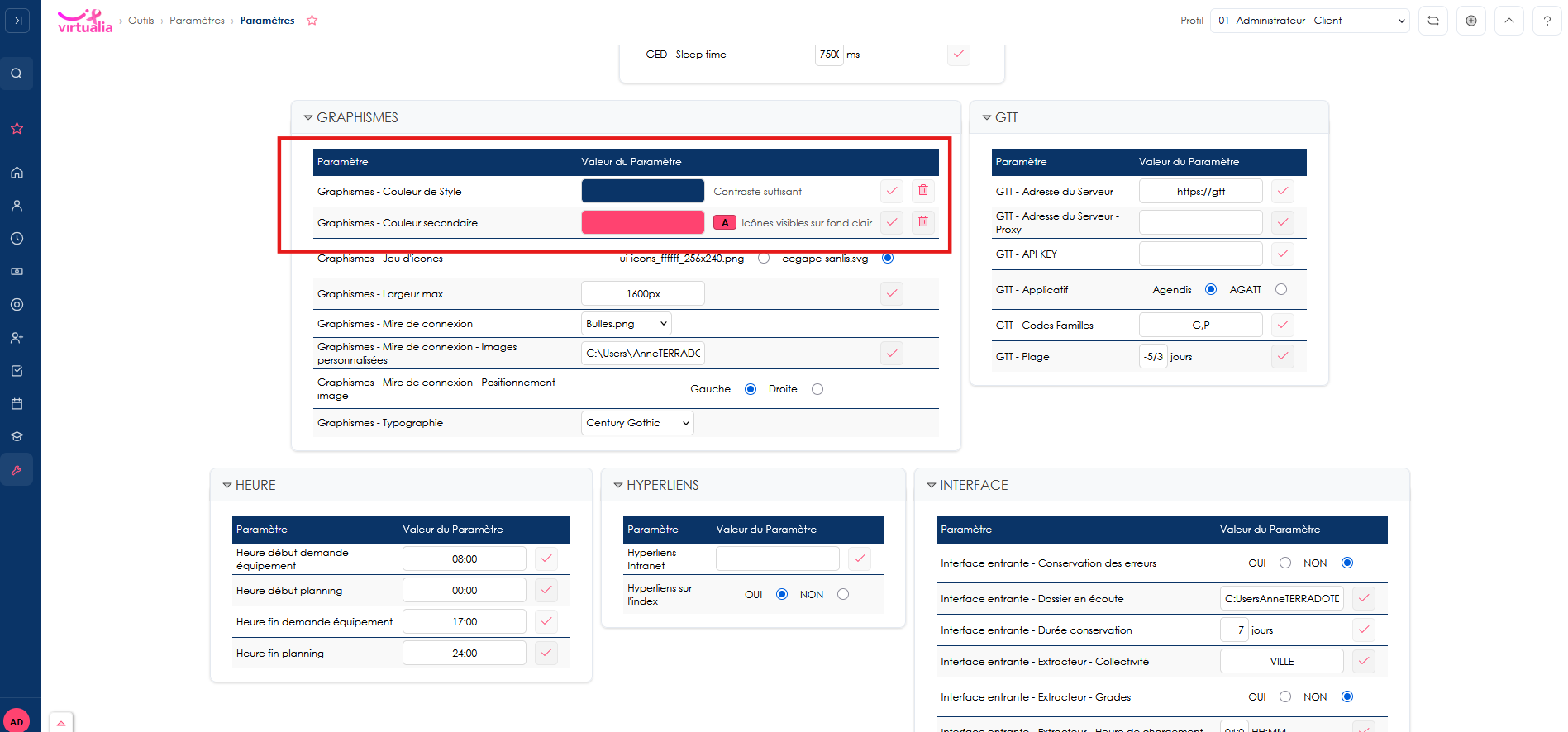Collapse the HEURE section

[227, 485]
